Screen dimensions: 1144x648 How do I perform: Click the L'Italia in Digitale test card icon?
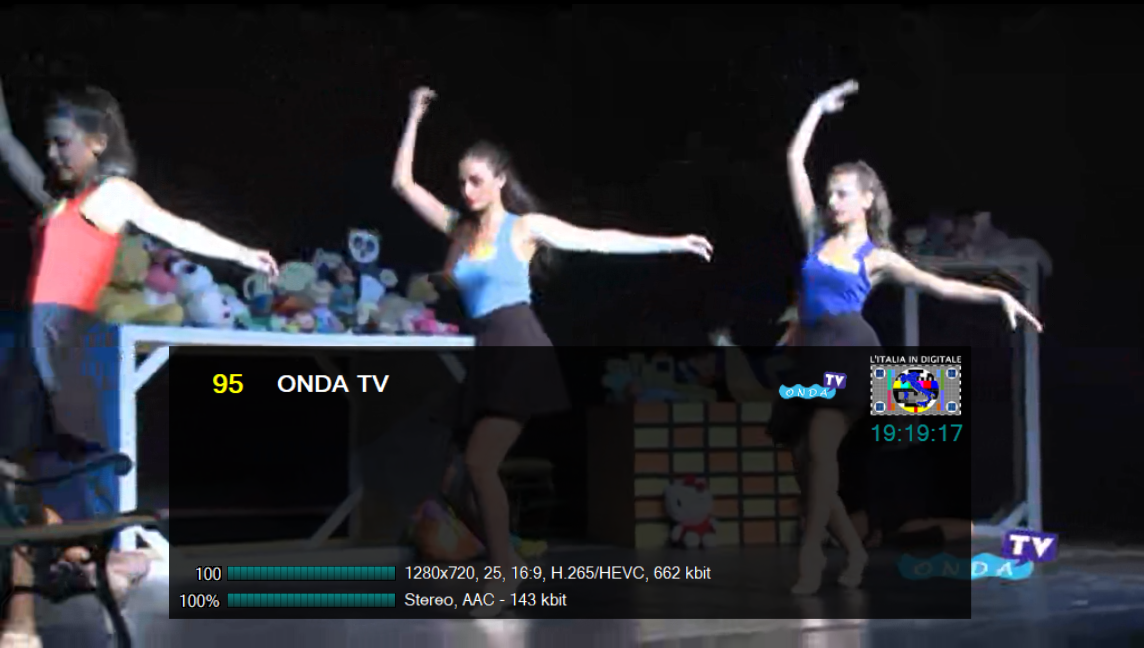click(915, 389)
